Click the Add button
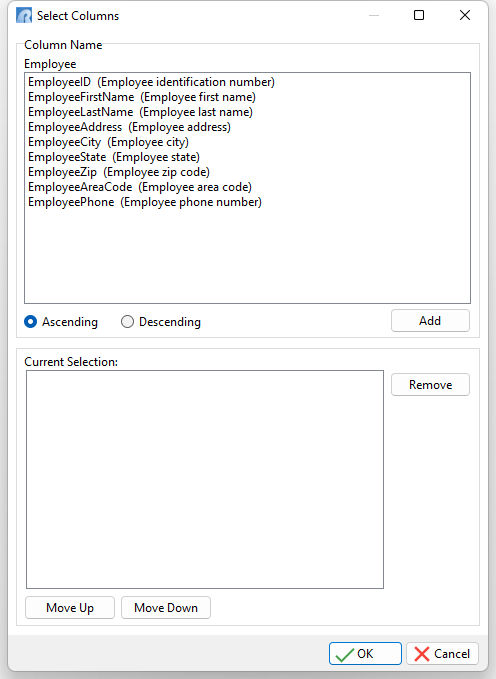The width and height of the screenshot is (496, 679). tap(430, 321)
